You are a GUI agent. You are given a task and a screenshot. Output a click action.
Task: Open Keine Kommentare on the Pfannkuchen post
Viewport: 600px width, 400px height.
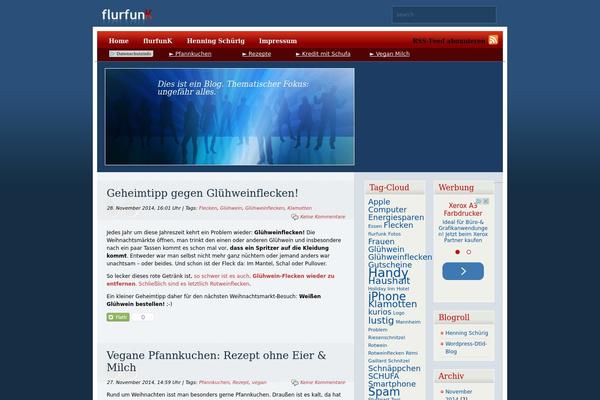click(x=323, y=382)
